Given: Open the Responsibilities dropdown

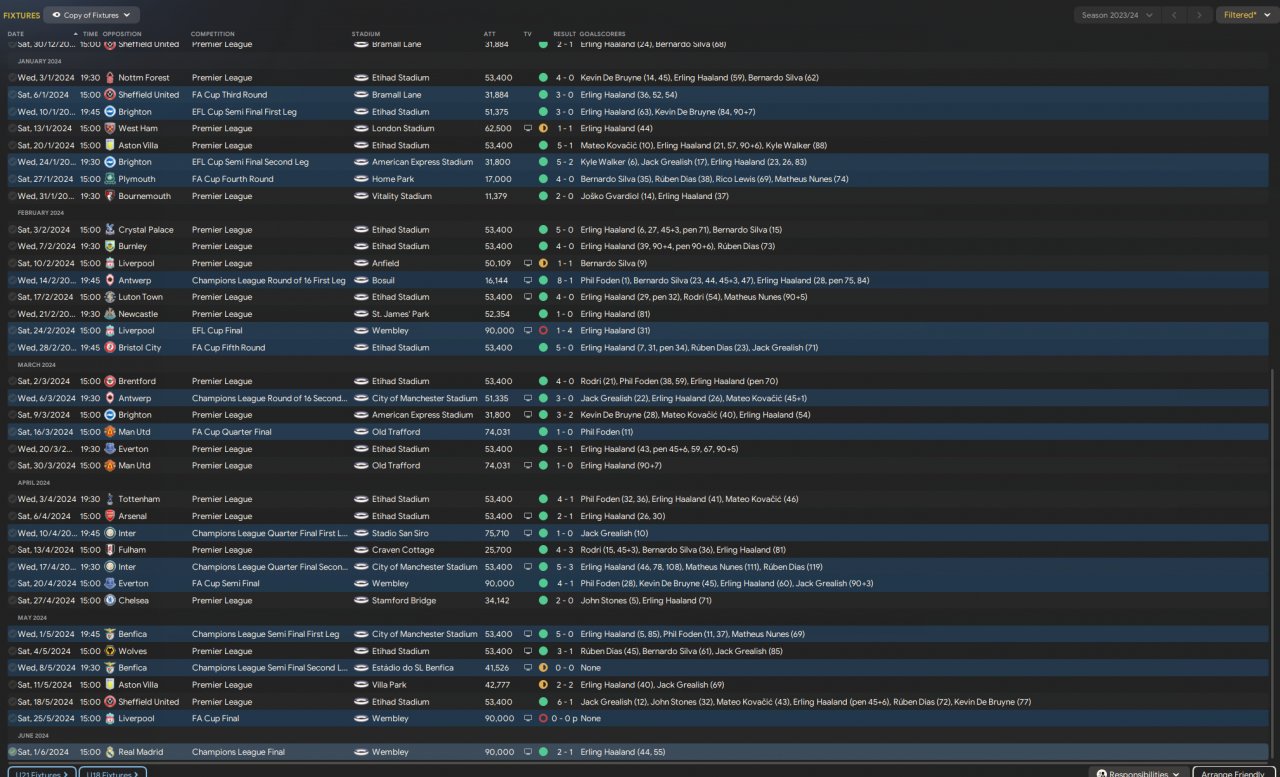Looking at the screenshot, I should coord(1138,773).
